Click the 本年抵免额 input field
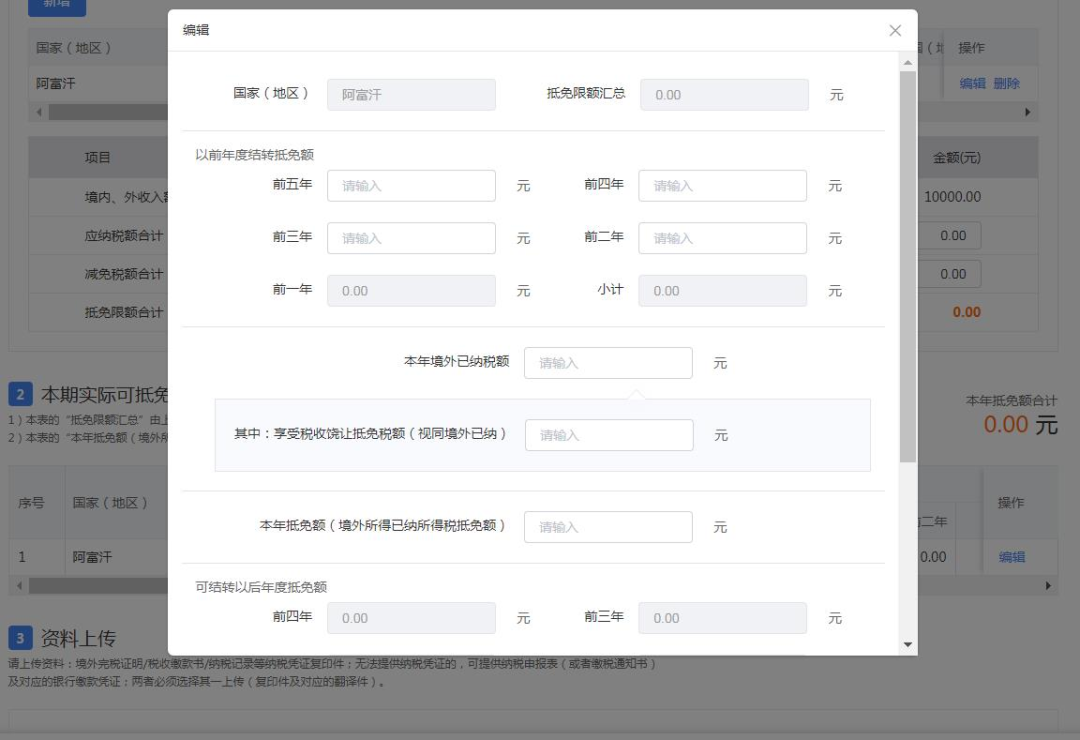Screen dimensions: 1080x740 608,527
